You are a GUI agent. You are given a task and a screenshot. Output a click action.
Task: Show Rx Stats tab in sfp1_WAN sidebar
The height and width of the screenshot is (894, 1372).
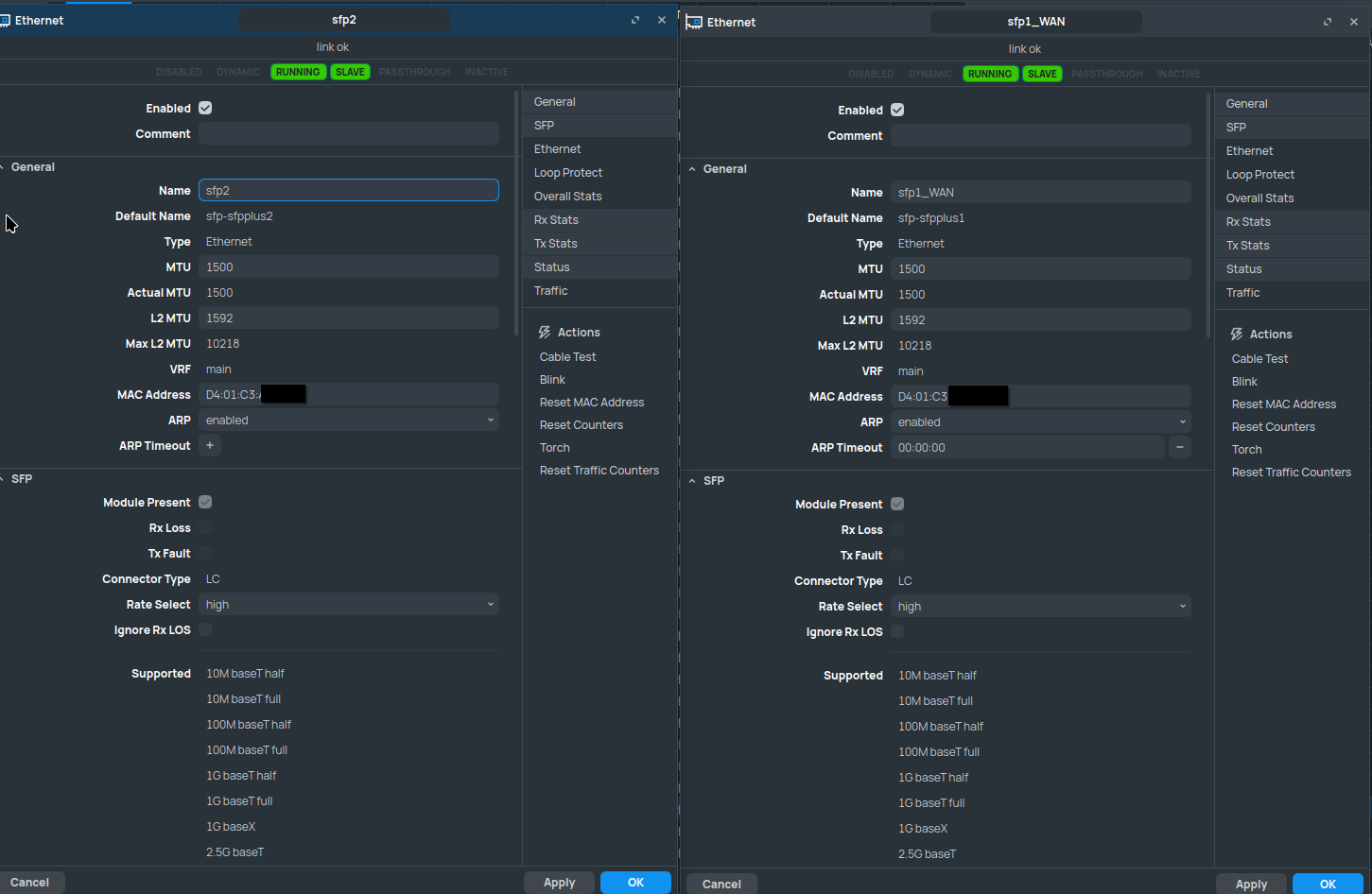[1293, 222]
